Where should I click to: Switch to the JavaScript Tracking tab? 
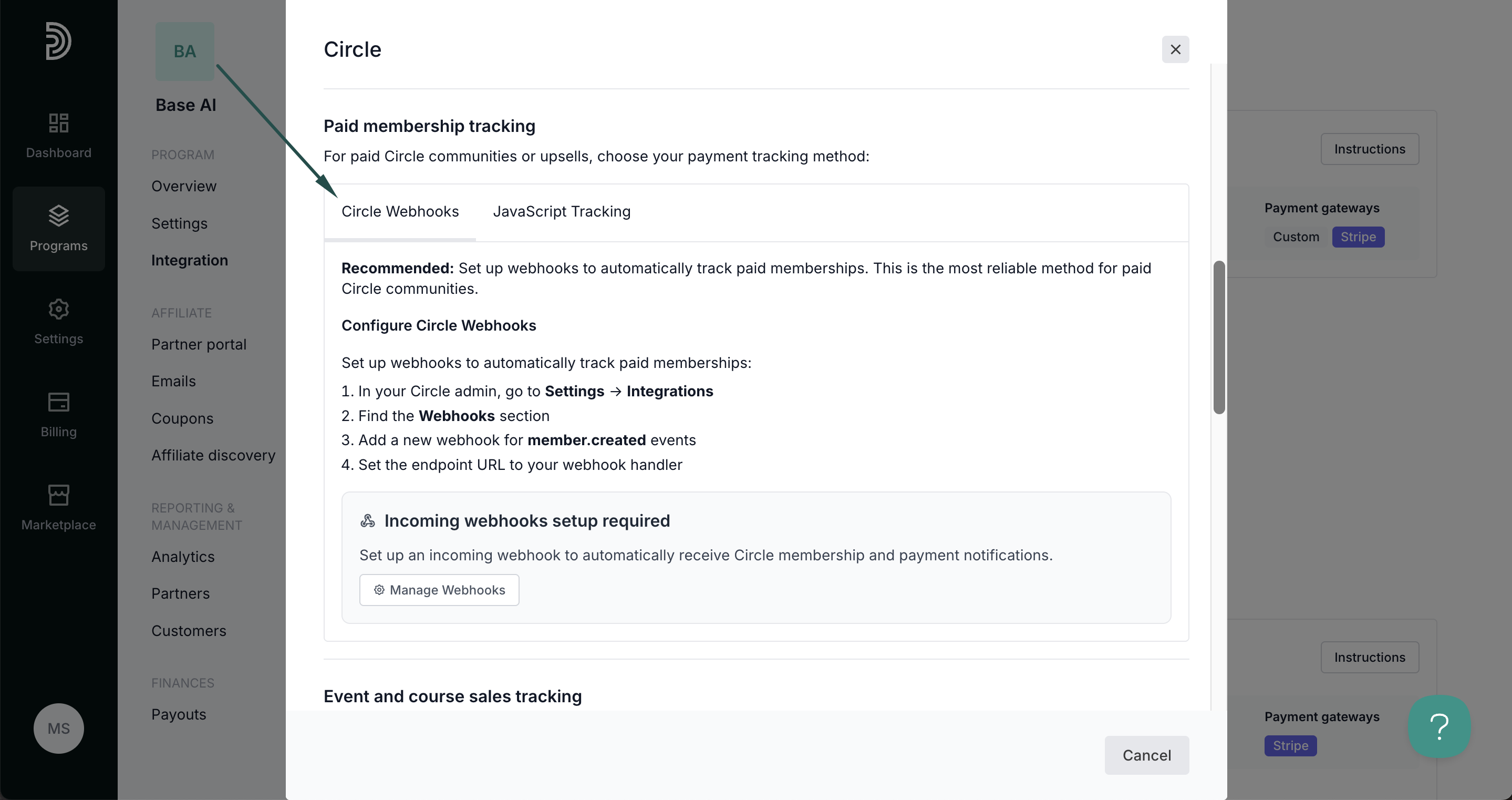(x=562, y=211)
